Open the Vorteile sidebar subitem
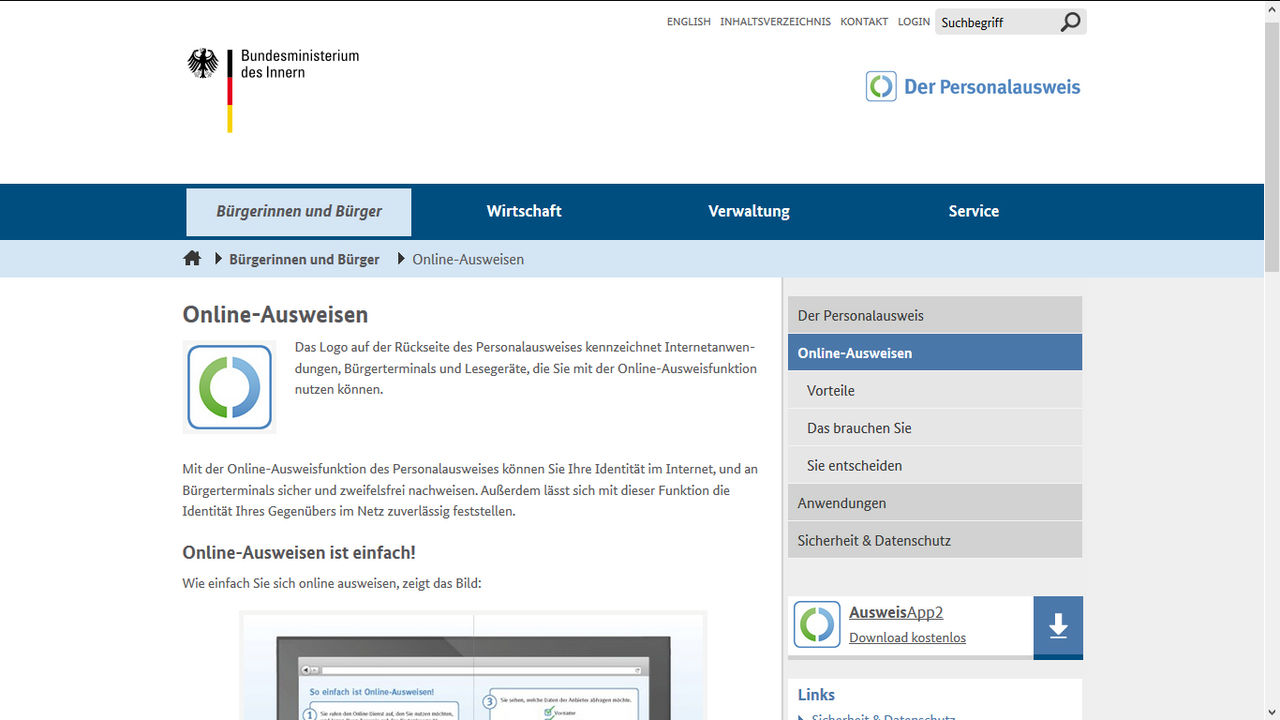 935,390
